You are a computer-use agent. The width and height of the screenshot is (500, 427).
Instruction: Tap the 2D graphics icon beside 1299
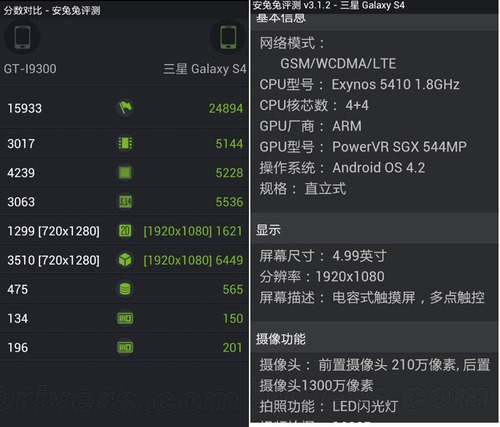[x=125, y=231]
